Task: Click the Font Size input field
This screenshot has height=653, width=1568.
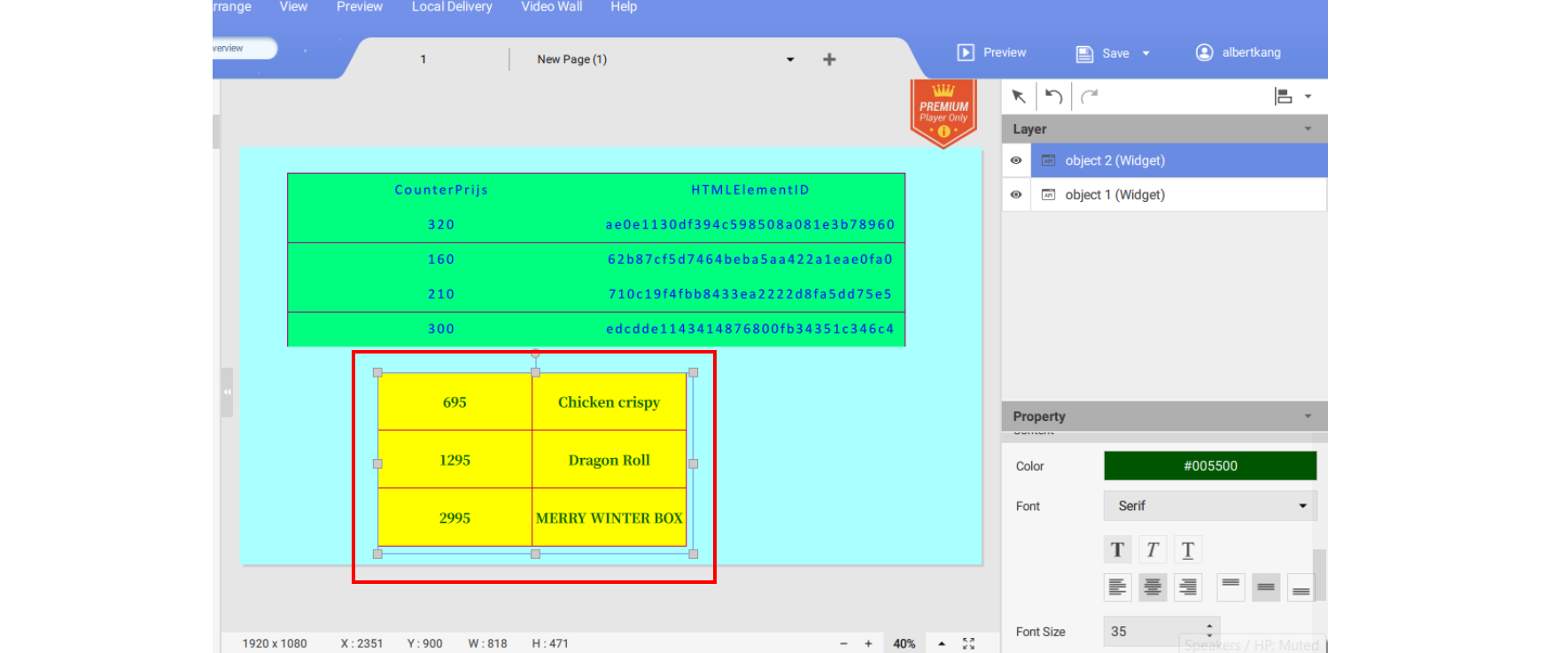Action: tap(1152, 632)
